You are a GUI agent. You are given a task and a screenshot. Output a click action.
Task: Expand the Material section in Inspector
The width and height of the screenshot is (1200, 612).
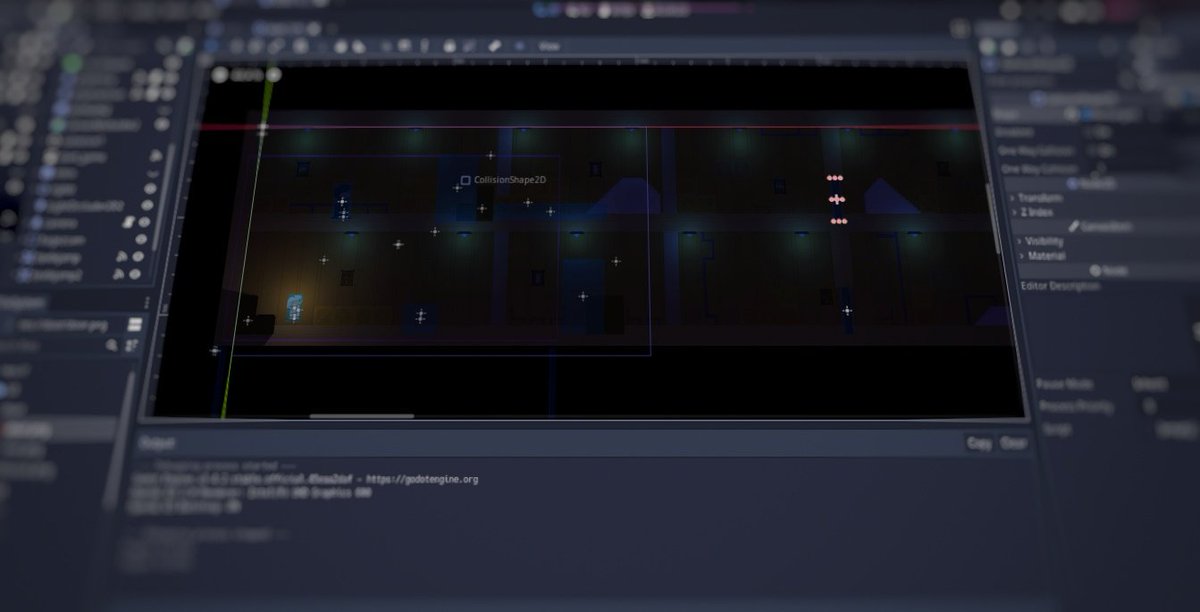point(1041,255)
